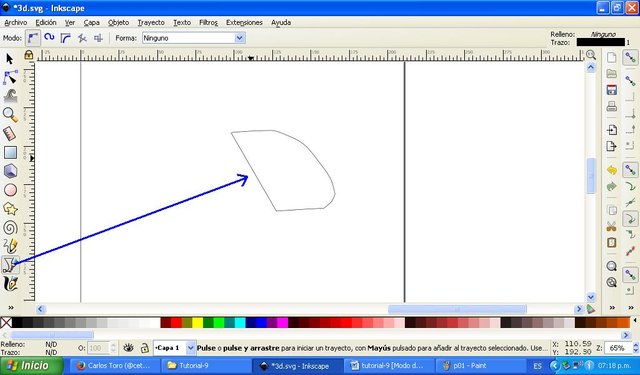Click vertical scrollbar down arrow
640x375 pixels.
(x=591, y=297)
